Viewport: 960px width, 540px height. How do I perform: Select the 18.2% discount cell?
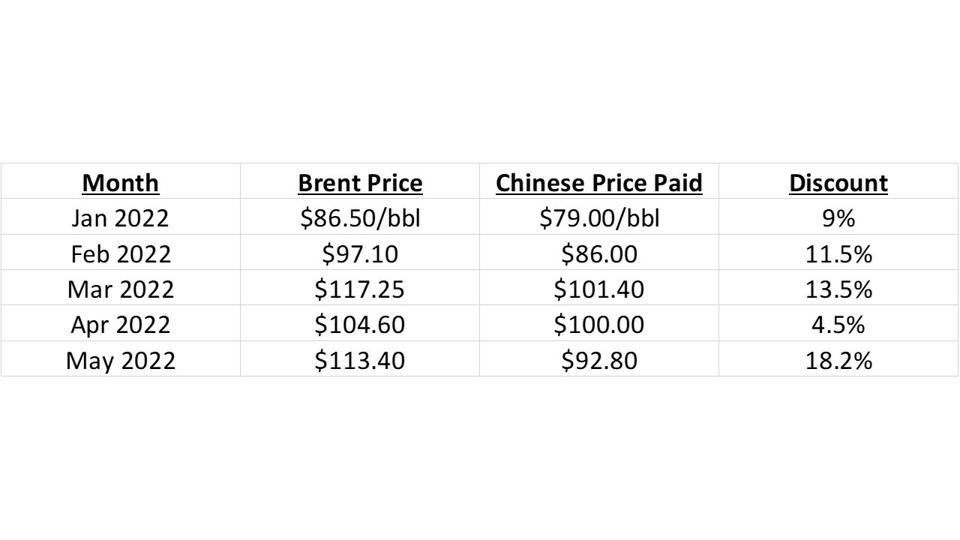(x=838, y=360)
